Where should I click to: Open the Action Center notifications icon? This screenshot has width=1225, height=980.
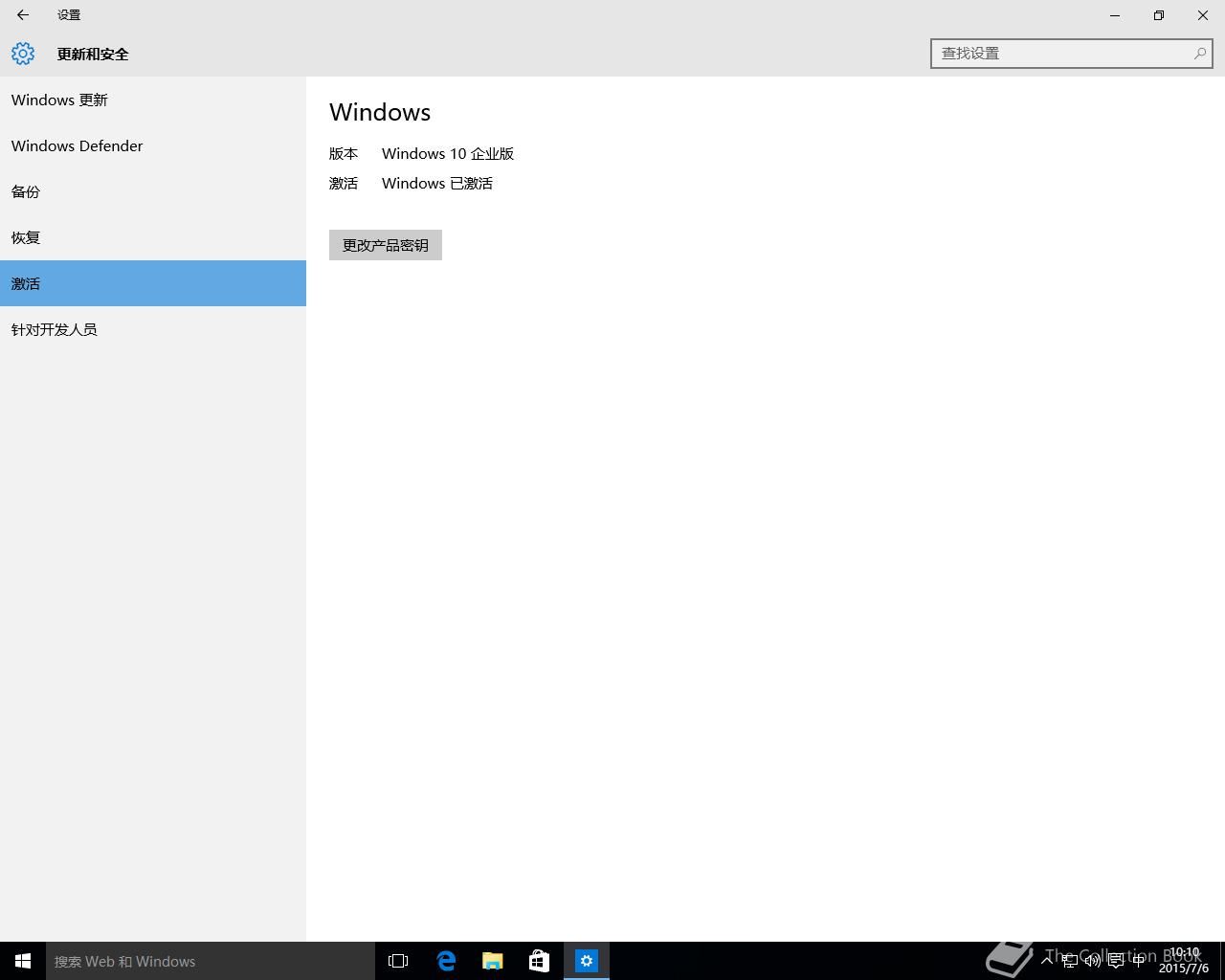point(1116,961)
